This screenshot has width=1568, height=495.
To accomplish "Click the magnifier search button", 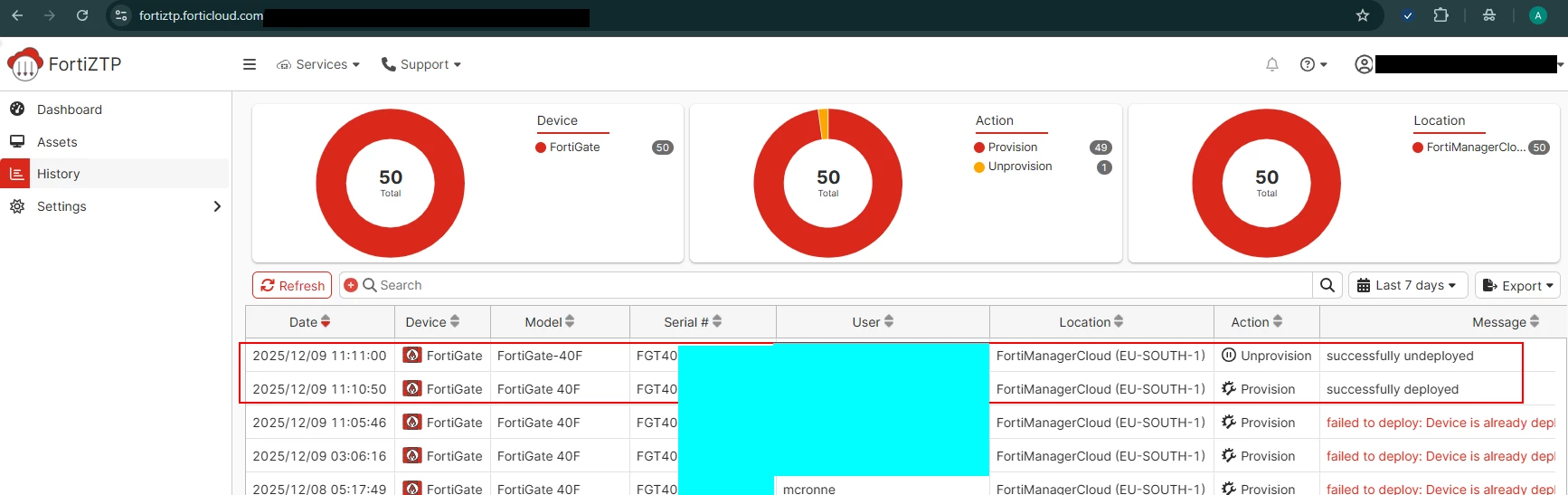I will pos(1327,285).
